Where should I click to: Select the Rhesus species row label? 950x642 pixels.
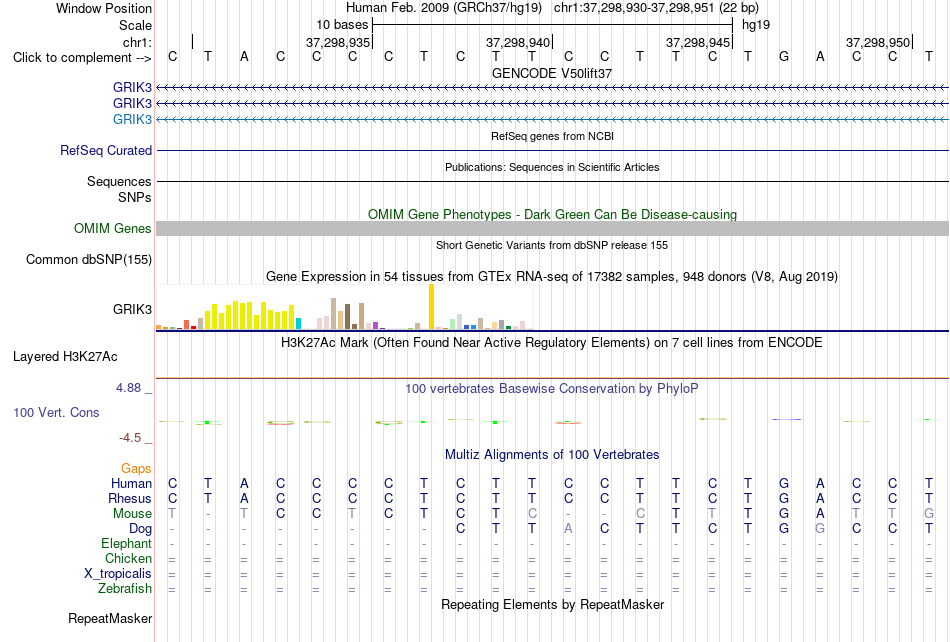pyautogui.click(x=130, y=498)
